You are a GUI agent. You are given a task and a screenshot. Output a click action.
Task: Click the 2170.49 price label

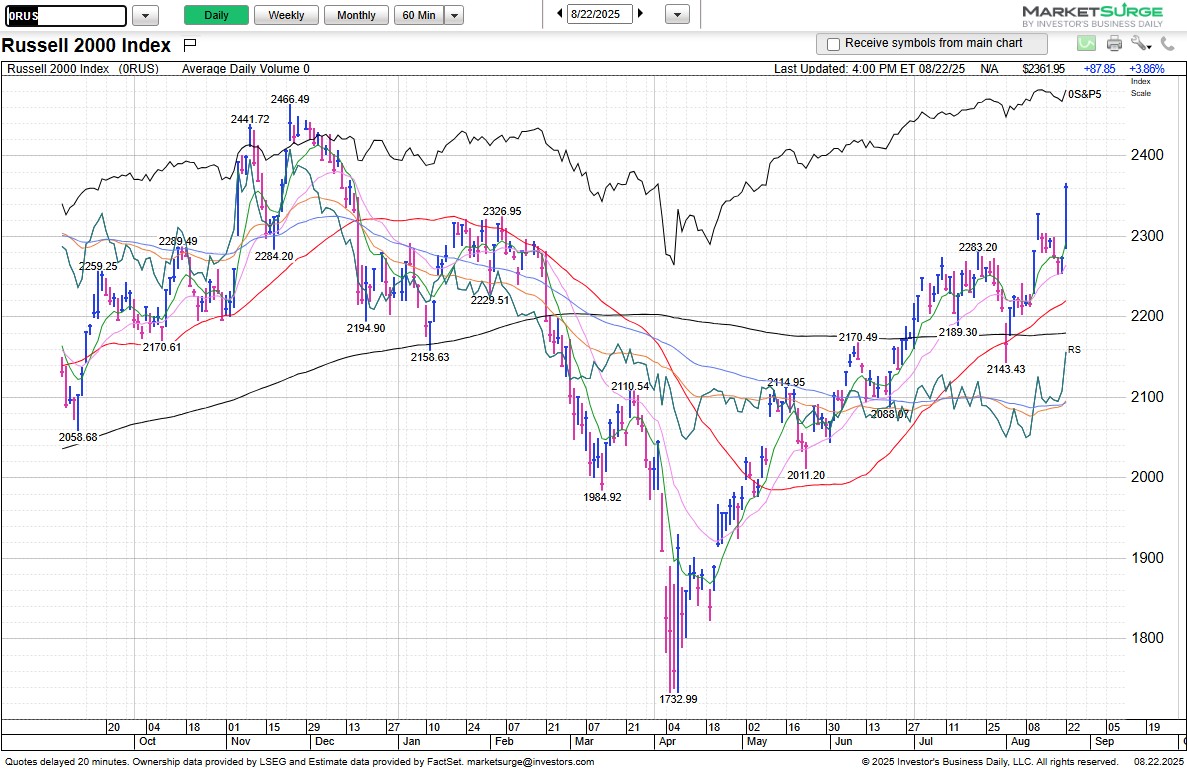point(858,338)
